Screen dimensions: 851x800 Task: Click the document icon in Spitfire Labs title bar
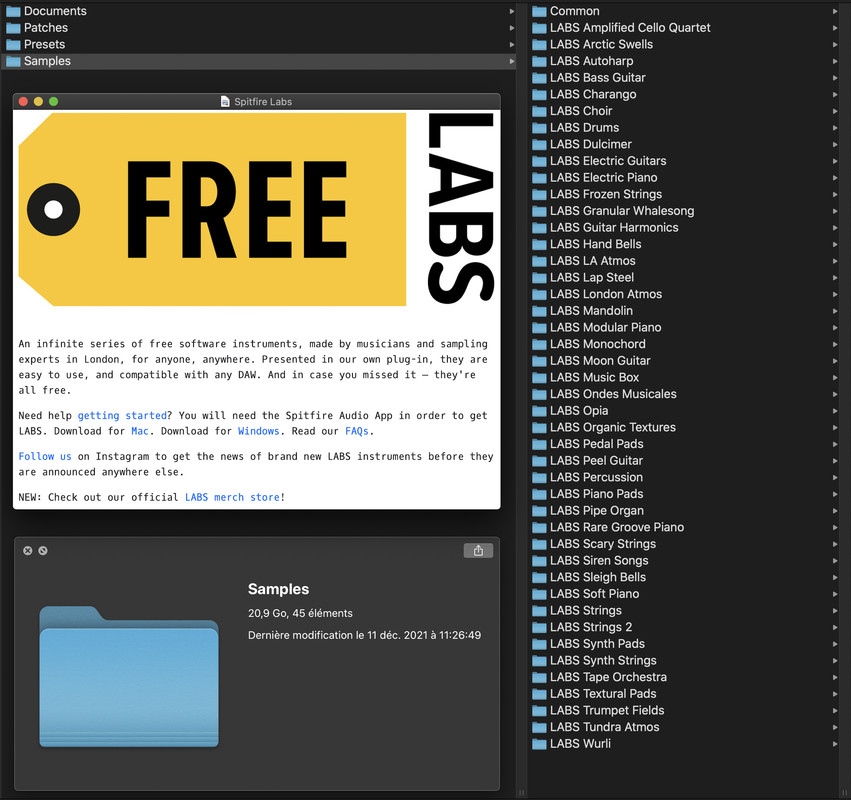point(225,101)
